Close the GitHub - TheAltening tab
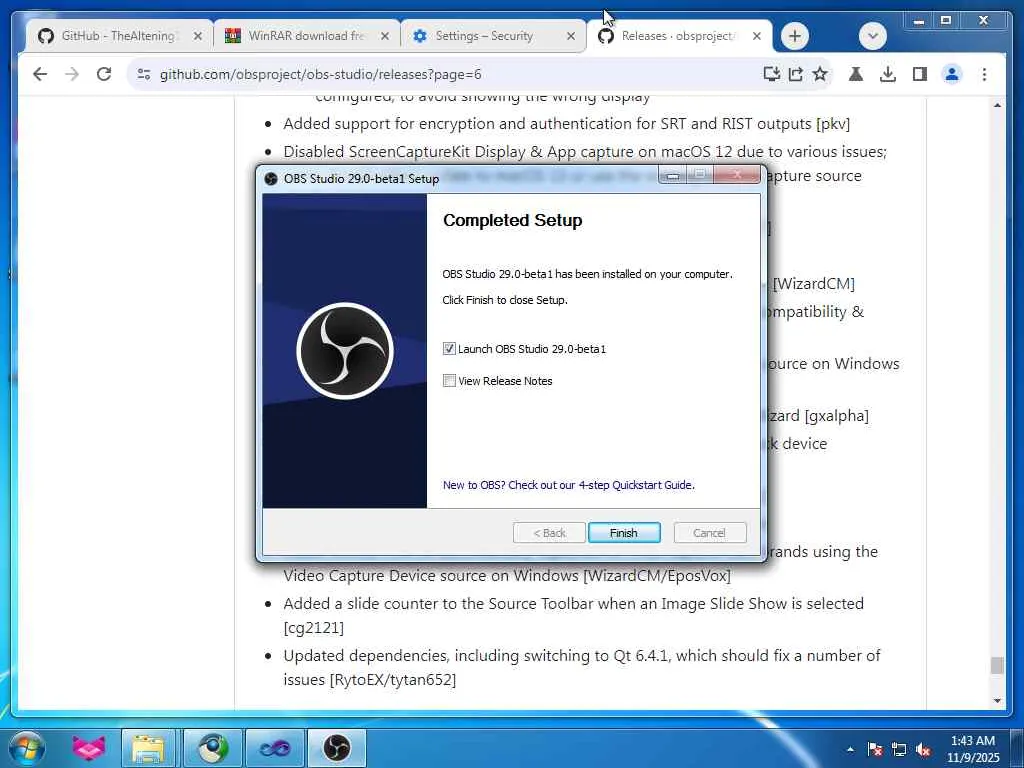Image resolution: width=1024 pixels, height=768 pixels. click(198, 36)
